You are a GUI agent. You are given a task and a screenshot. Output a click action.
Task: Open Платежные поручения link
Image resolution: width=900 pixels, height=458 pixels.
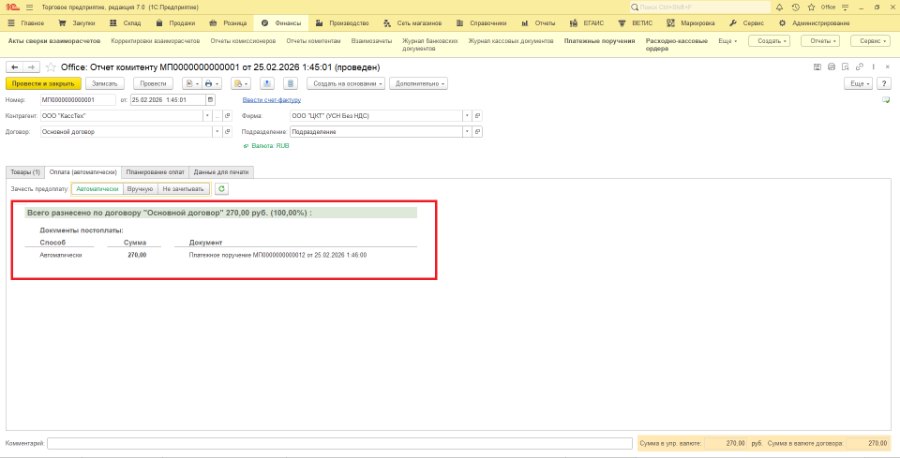[x=599, y=41]
